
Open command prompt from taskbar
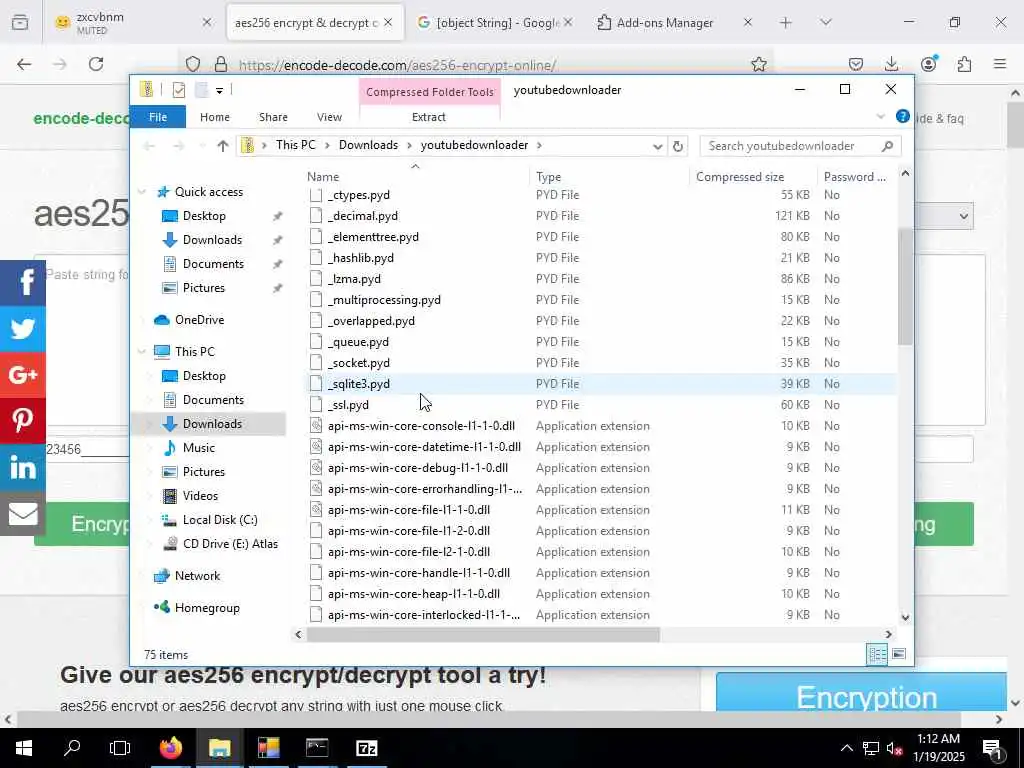317,748
